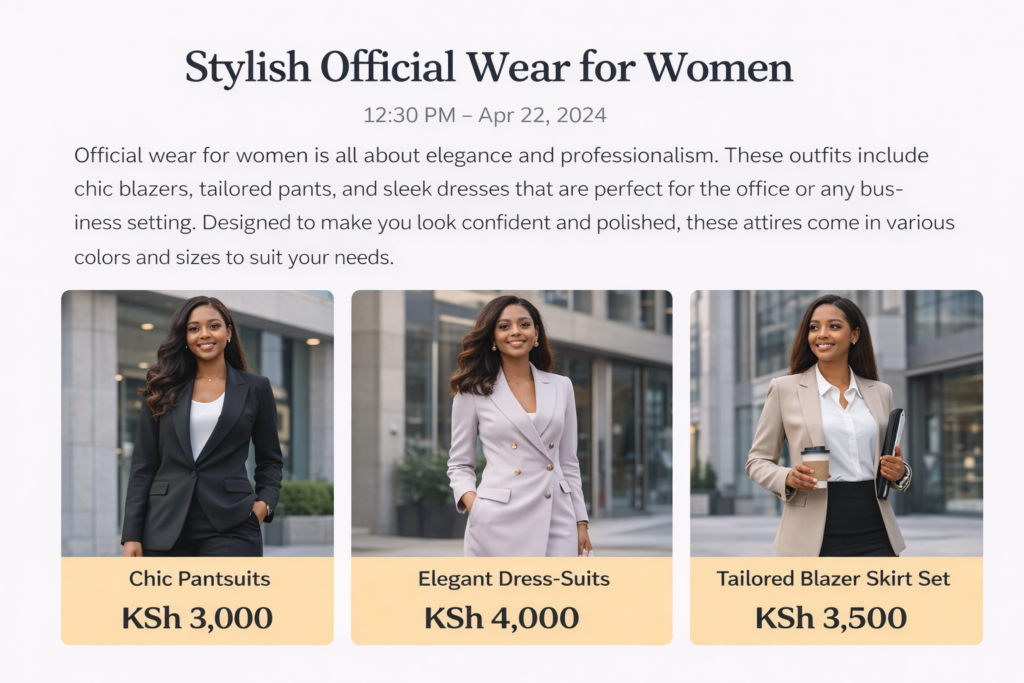This screenshot has height=683, width=1024.
Task: Click the word "professionalism" in the description
Action: 637,156
